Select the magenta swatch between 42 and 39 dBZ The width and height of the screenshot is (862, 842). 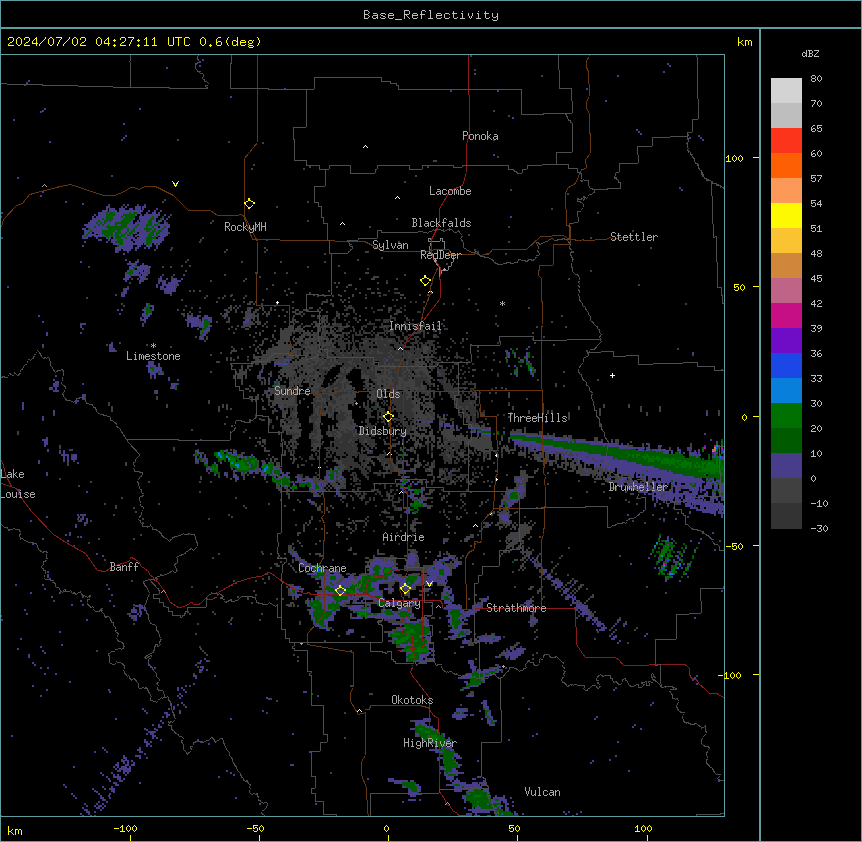pyautogui.click(x=786, y=315)
